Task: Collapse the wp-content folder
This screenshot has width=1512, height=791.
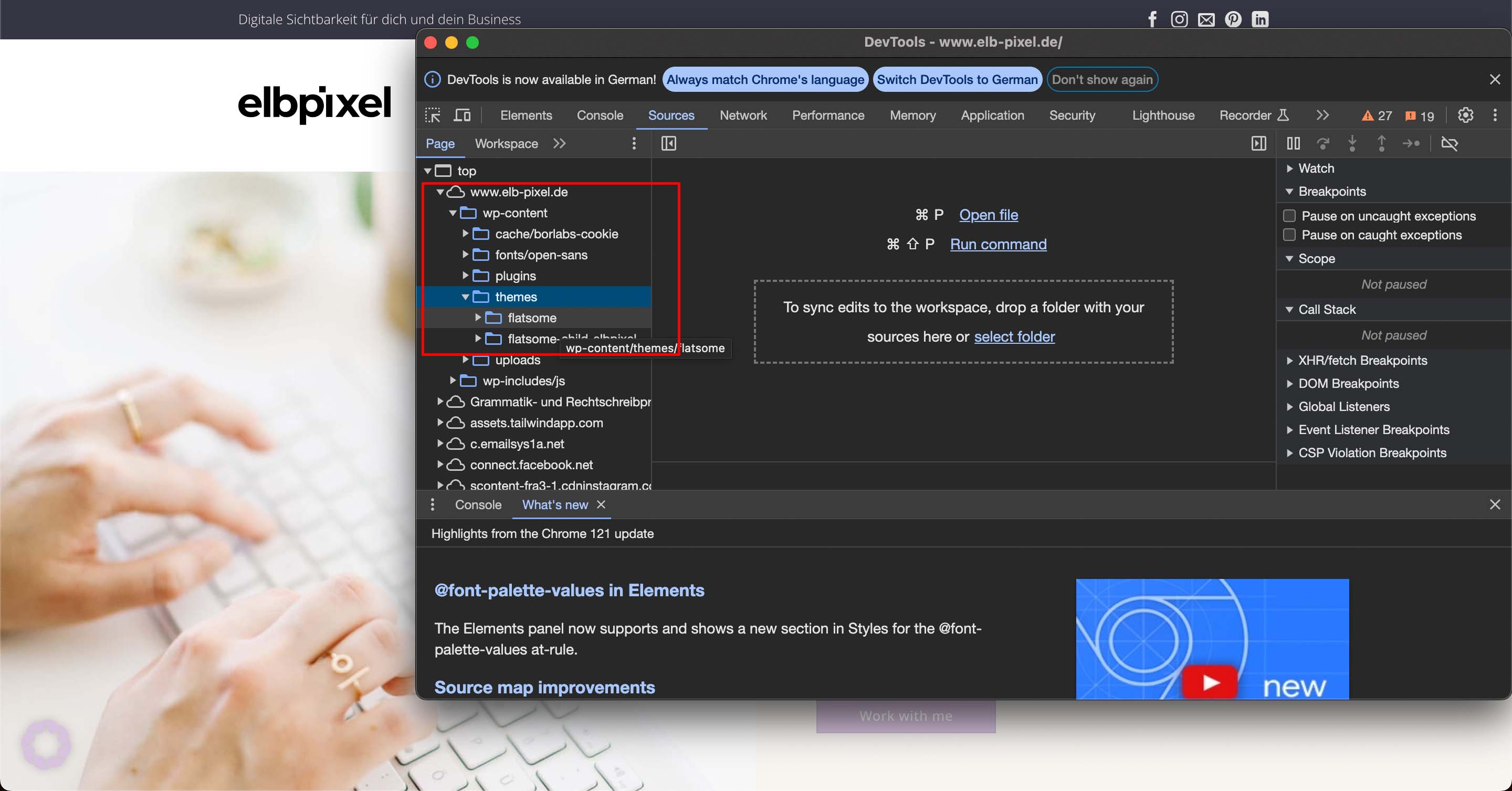Action: 453,213
